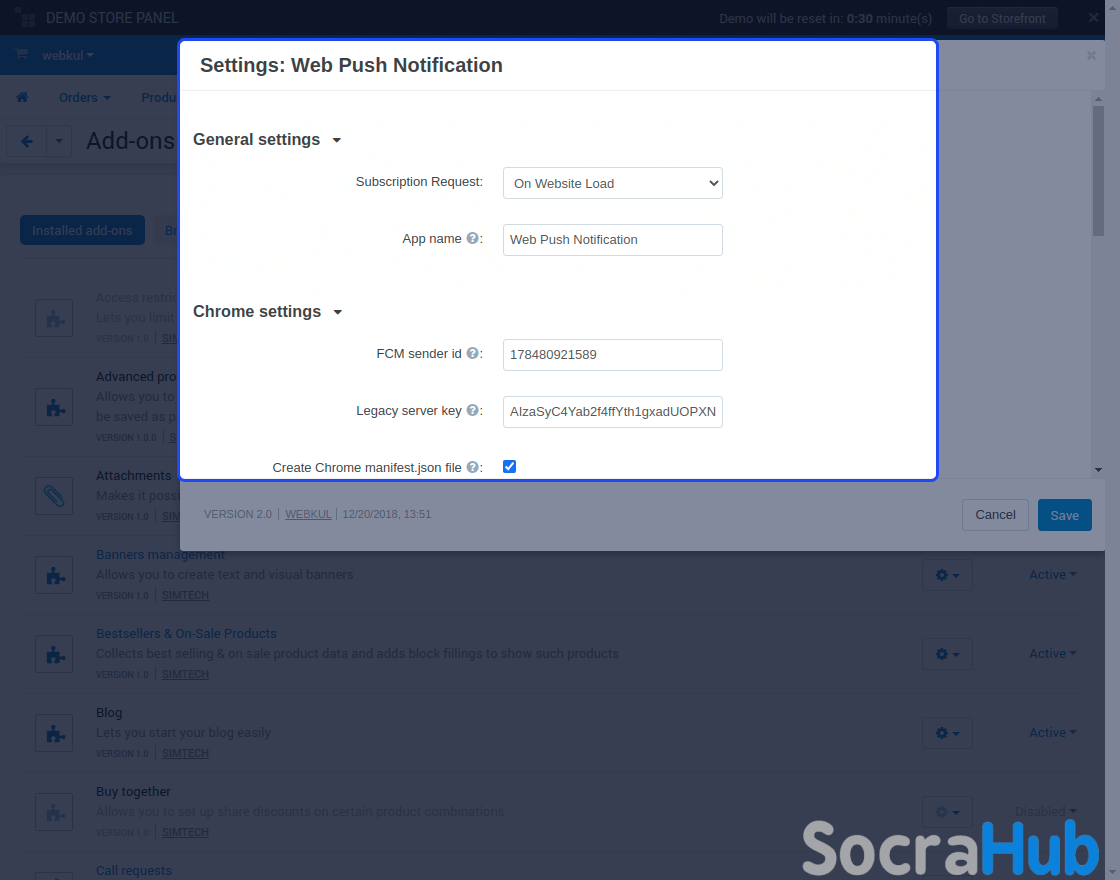Change Active status of Bestsellers add-on
Screen dimensions: 1120x880
pos(1053,654)
